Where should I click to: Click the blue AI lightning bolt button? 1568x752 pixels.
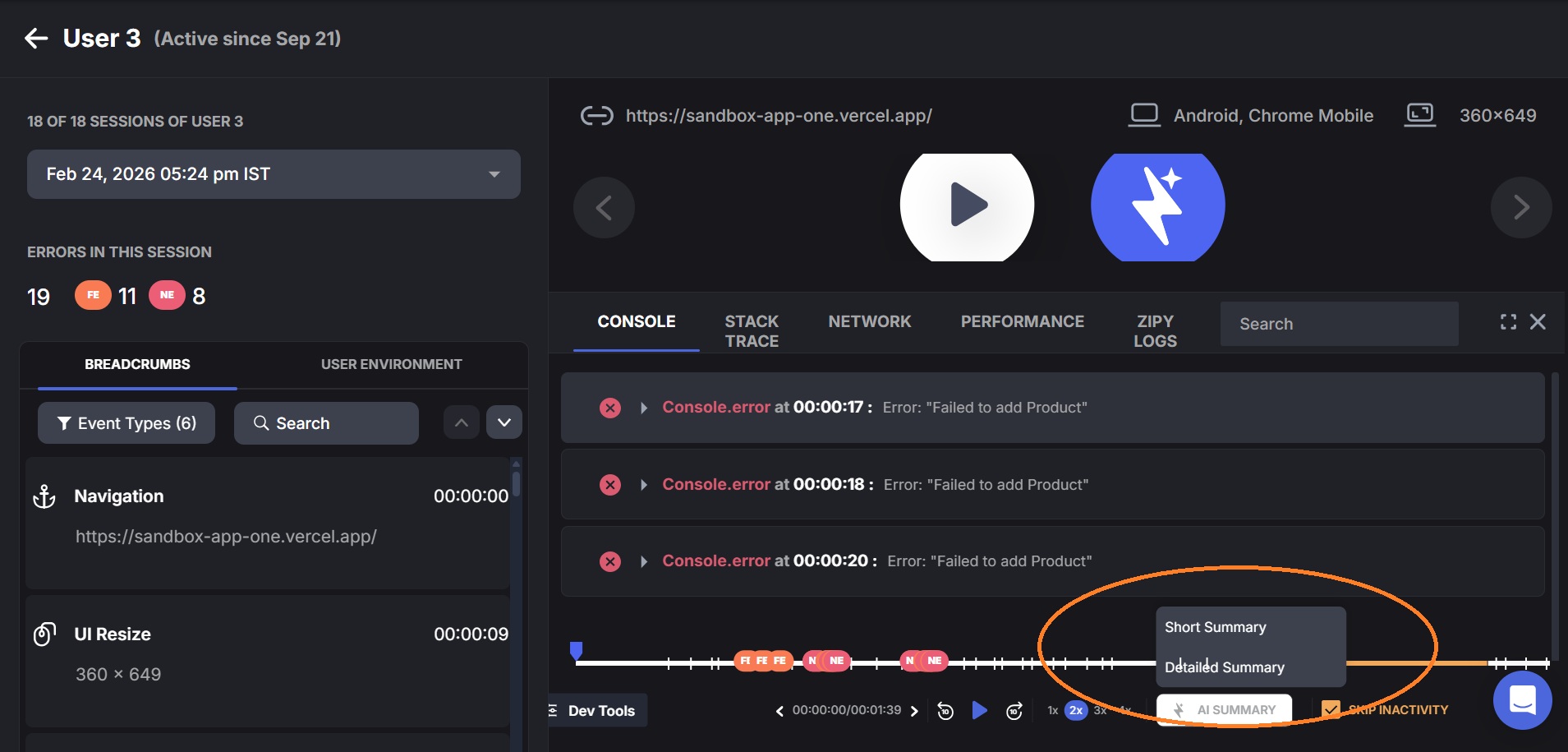pos(1157,205)
